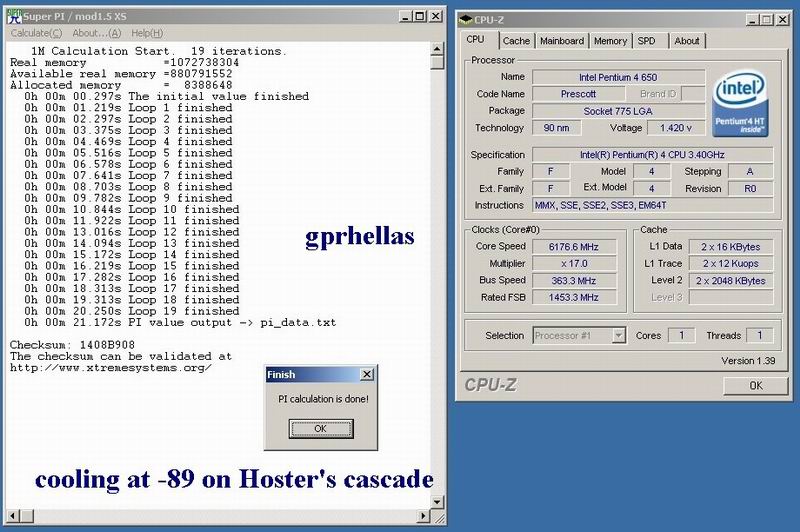Click the Stepping field showing A
This screenshot has height=532, width=800.
pyautogui.click(x=750, y=171)
